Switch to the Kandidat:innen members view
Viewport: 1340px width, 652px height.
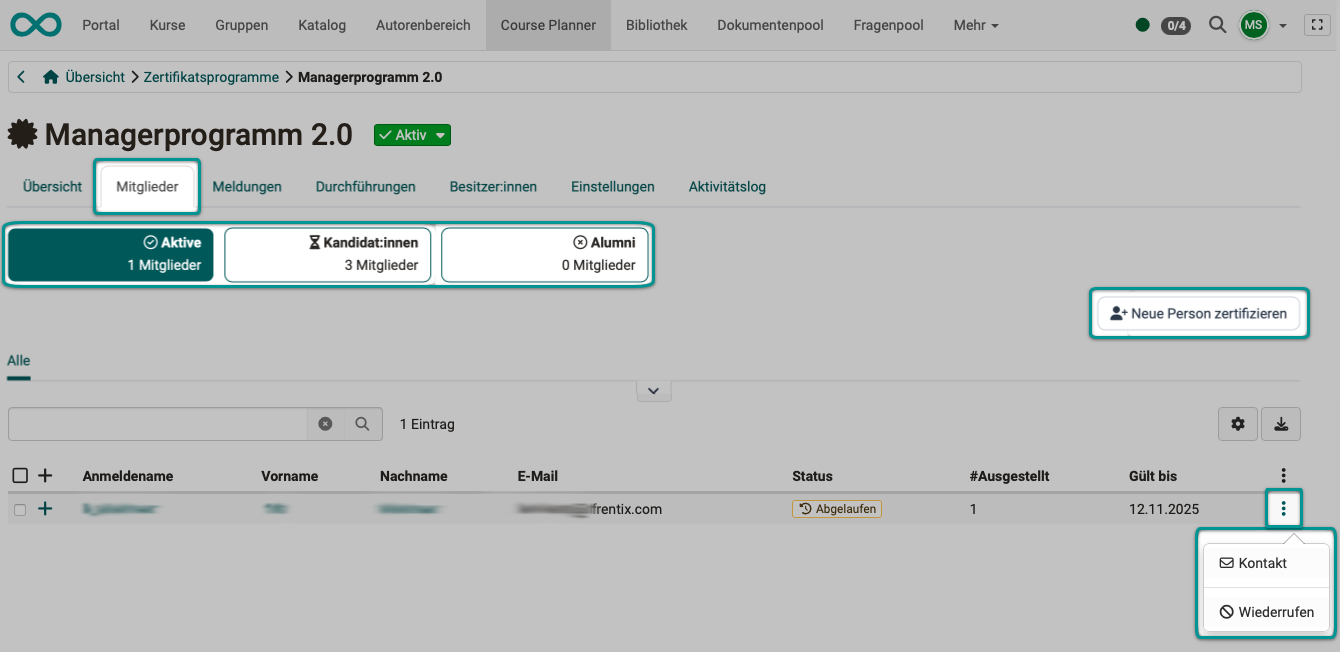pyautogui.click(x=327, y=254)
